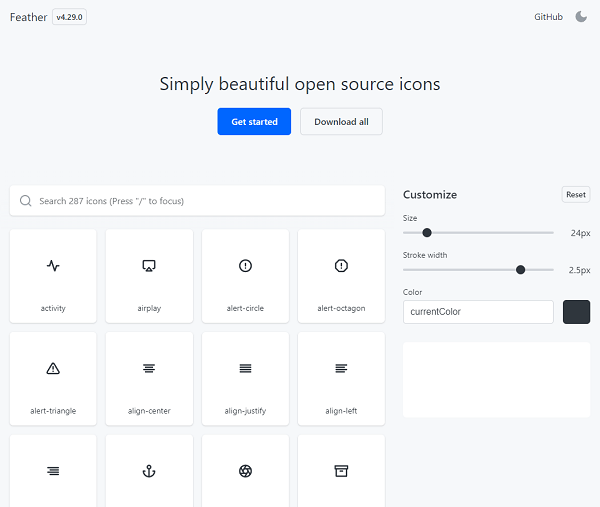Select the align-center icon
This screenshot has height=507, width=600.
[149, 378]
